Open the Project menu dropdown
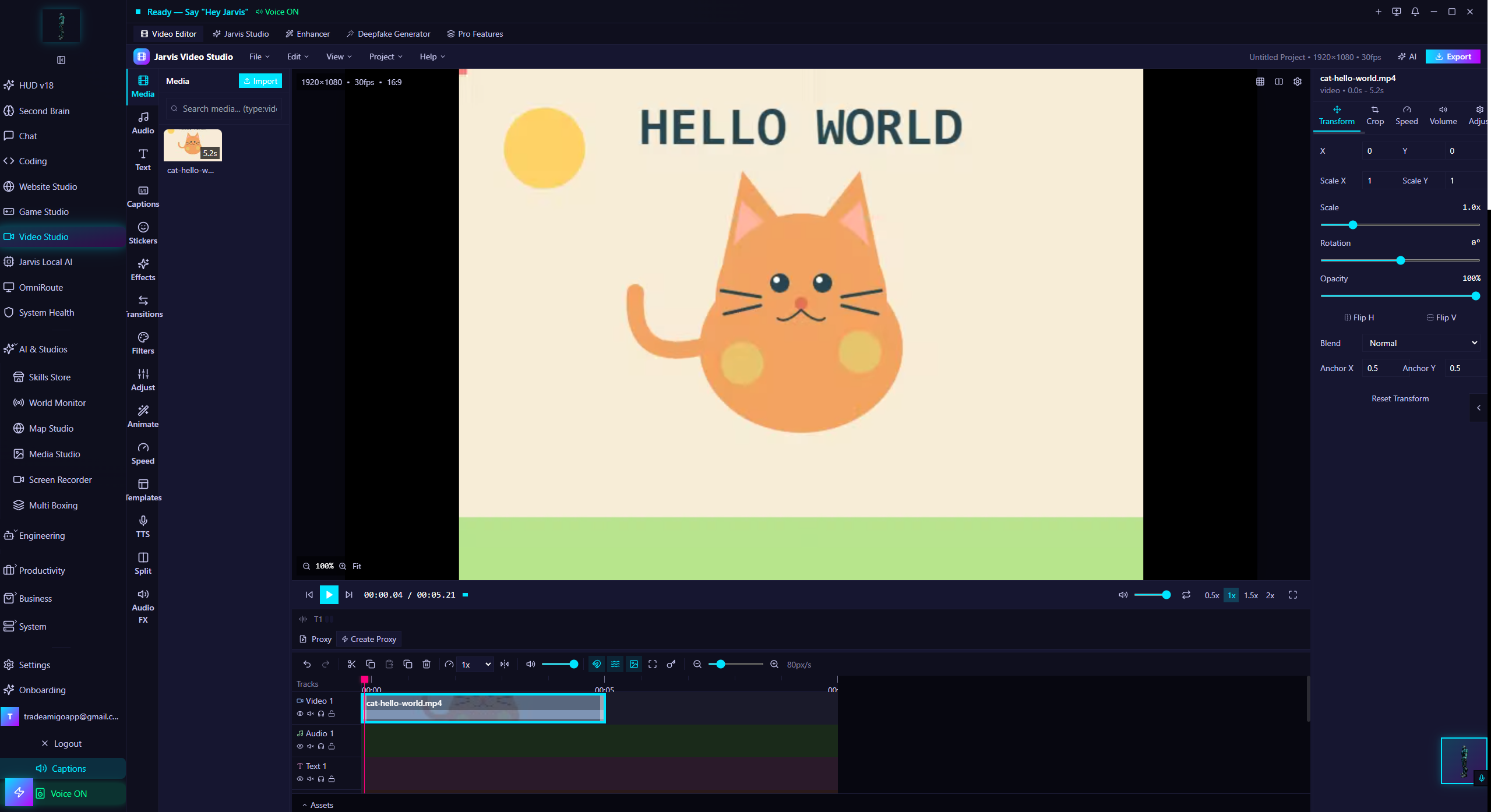This screenshot has width=1491, height=812. click(x=386, y=57)
